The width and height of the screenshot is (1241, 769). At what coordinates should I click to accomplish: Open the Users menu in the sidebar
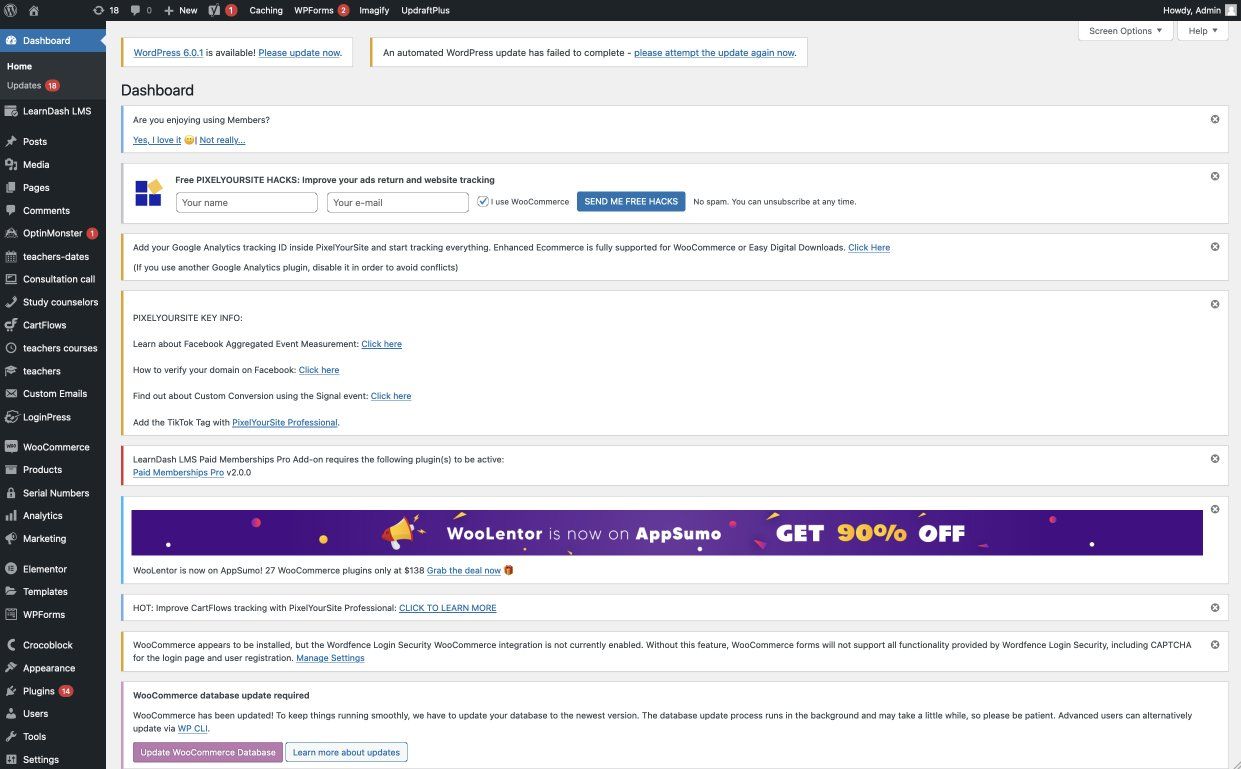[53, 714]
